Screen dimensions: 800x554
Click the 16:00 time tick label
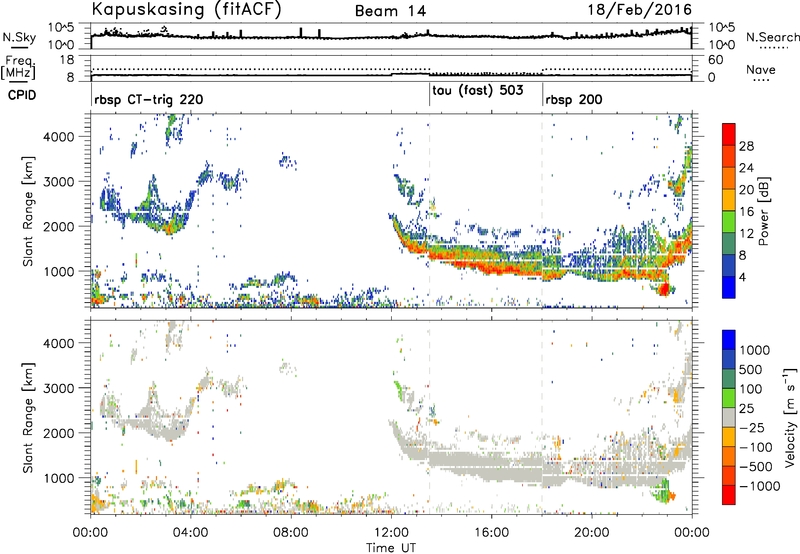point(492,533)
